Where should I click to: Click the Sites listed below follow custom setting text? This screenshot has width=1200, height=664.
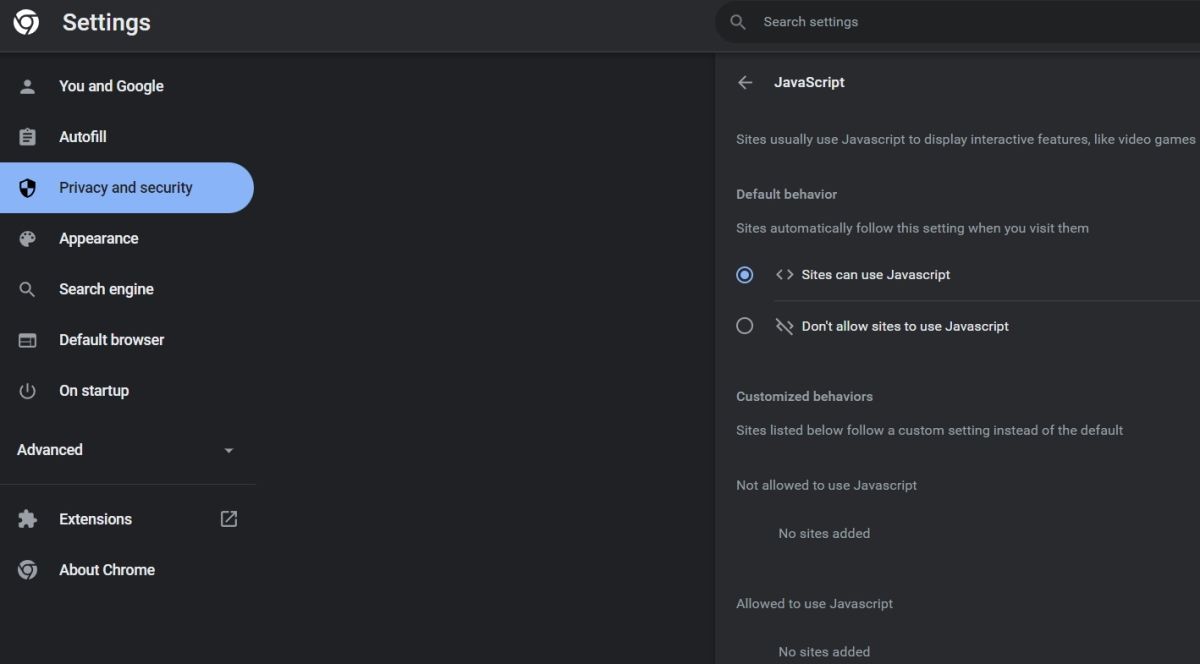pos(930,430)
